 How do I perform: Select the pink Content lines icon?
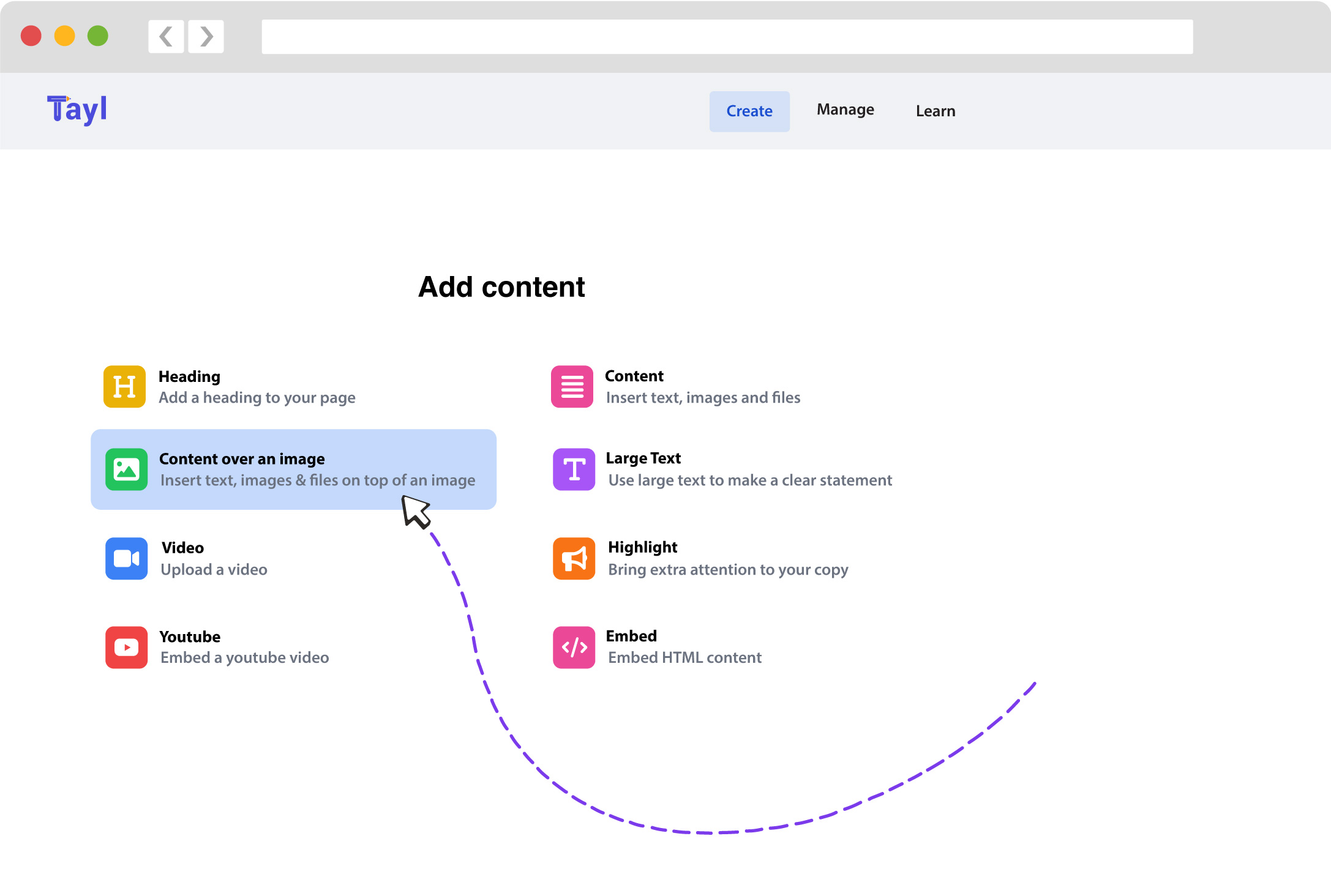coord(572,386)
